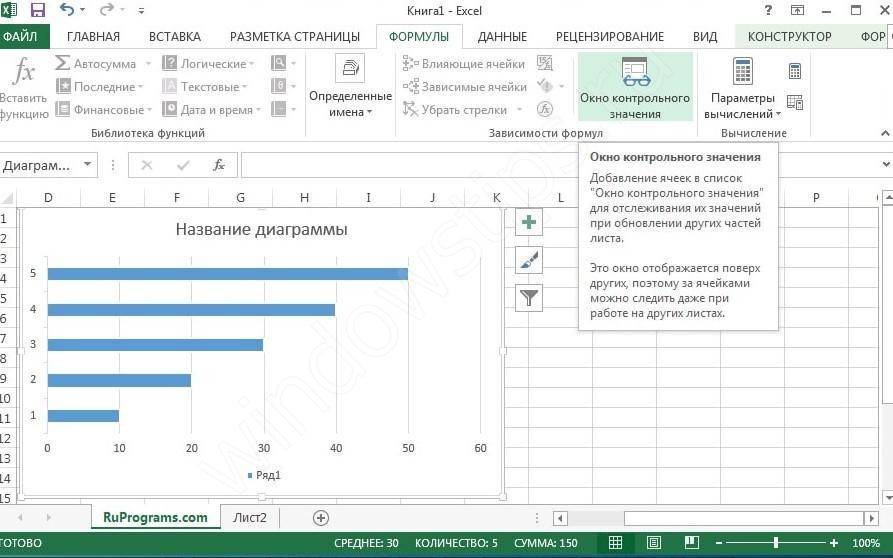The image size is (893, 558).
Task: Click the Убрать стрелки button
Action: (455, 110)
